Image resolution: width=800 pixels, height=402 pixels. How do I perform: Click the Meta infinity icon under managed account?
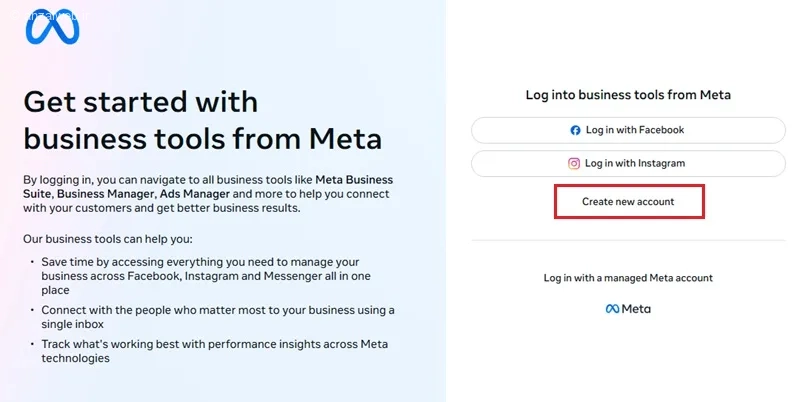click(613, 309)
